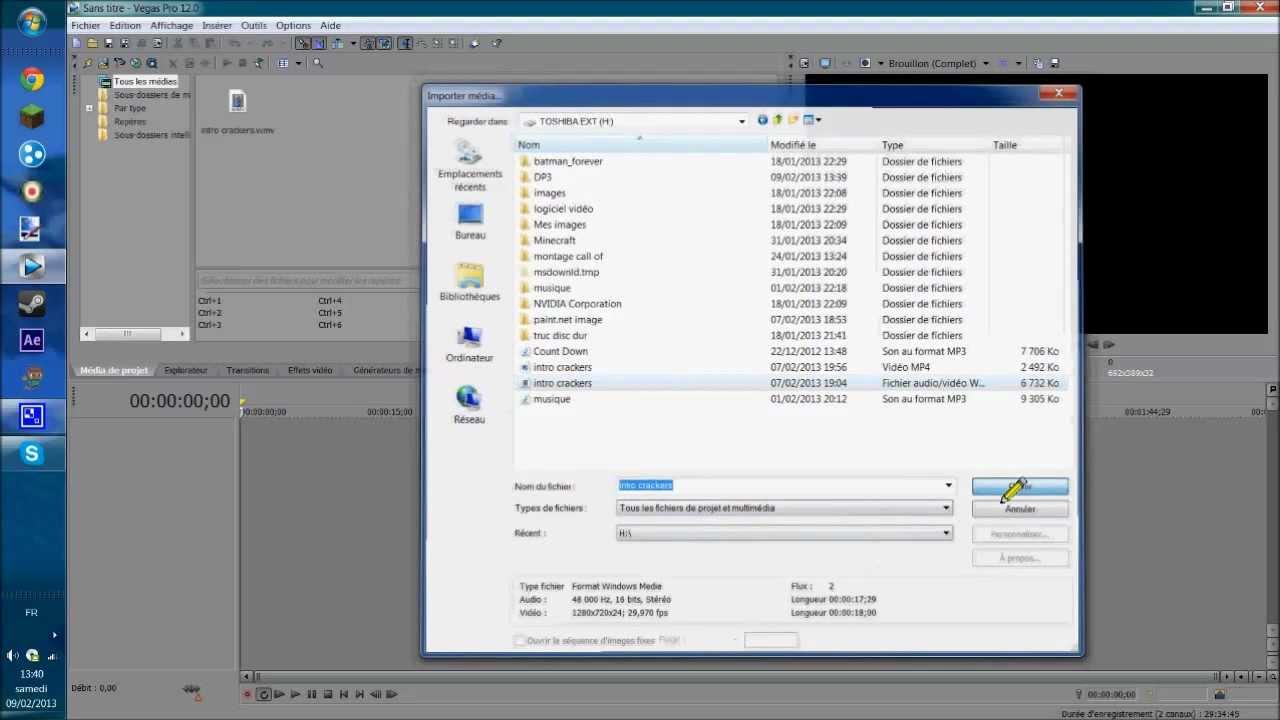Viewport: 1280px width, 720px height.
Task: Sort files by Modifié le column header
Action: click(822, 145)
